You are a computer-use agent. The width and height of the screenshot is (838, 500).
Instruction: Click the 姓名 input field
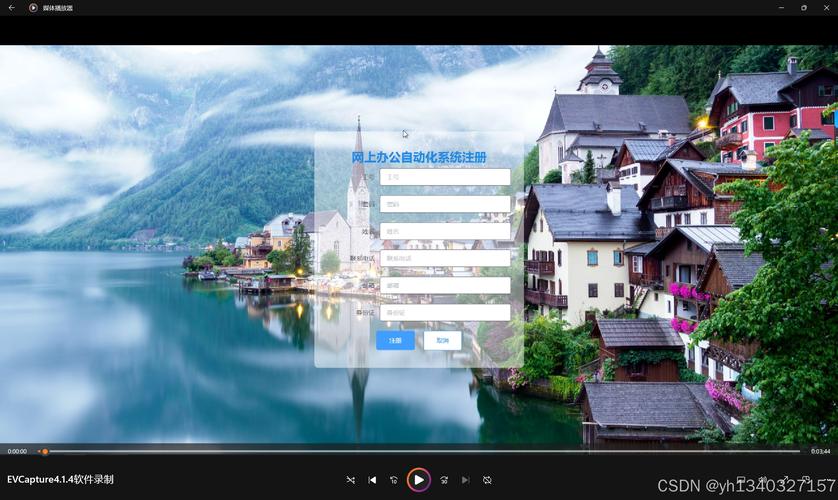[x=445, y=231]
